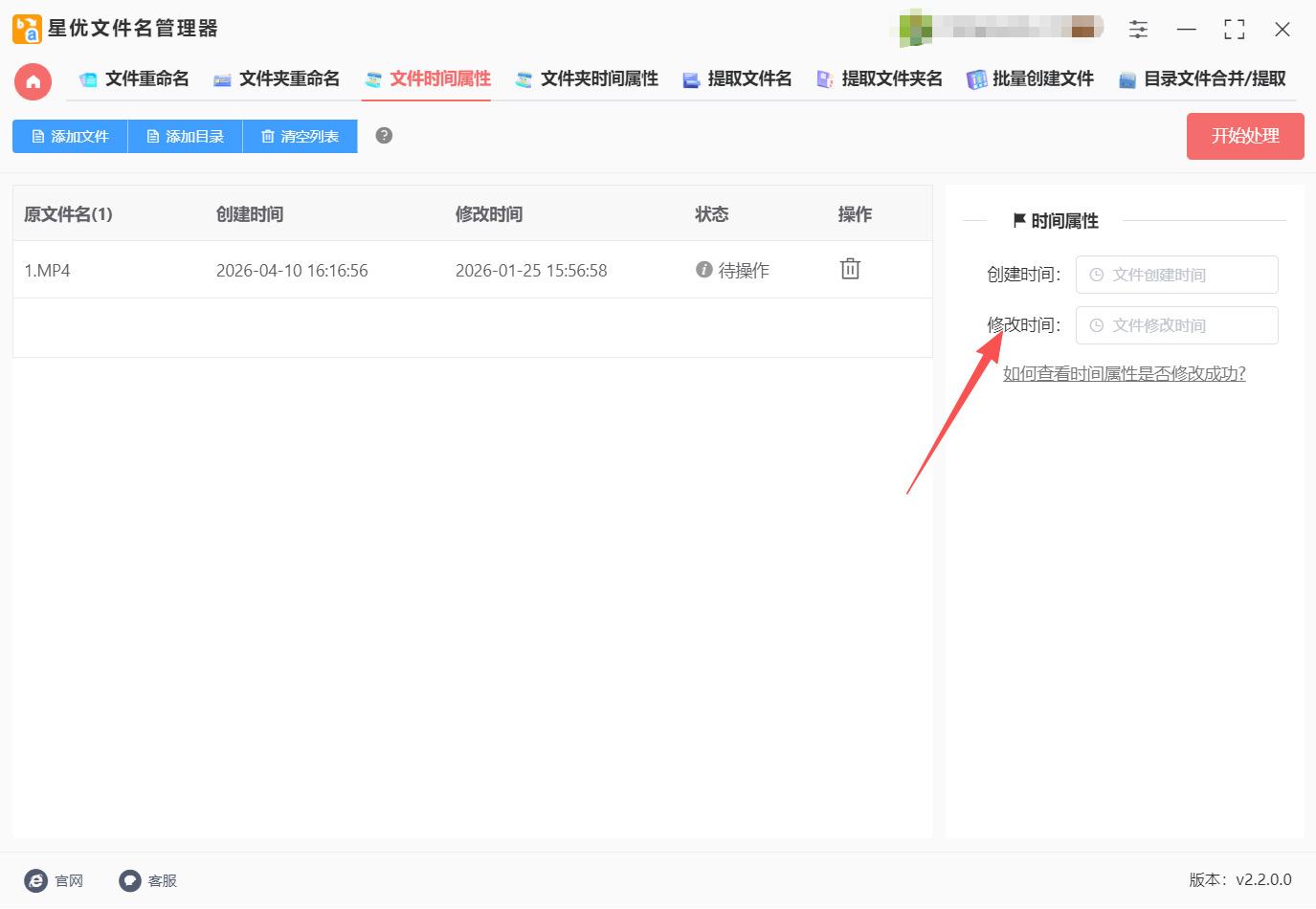The height and width of the screenshot is (909, 1316).
Task: Click the 官网 text label in footer
Action: point(69,880)
